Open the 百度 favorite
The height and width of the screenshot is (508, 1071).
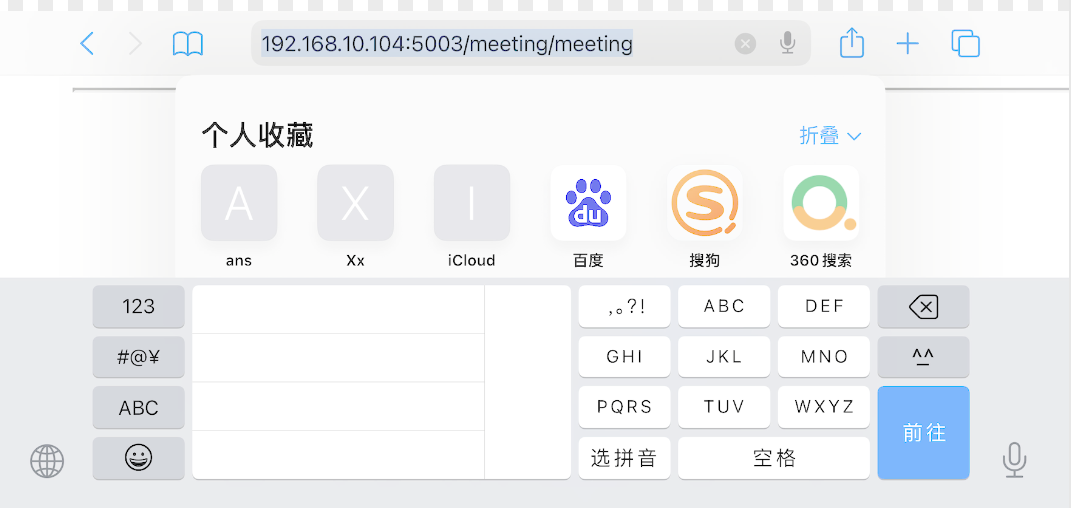click(588, 203)
